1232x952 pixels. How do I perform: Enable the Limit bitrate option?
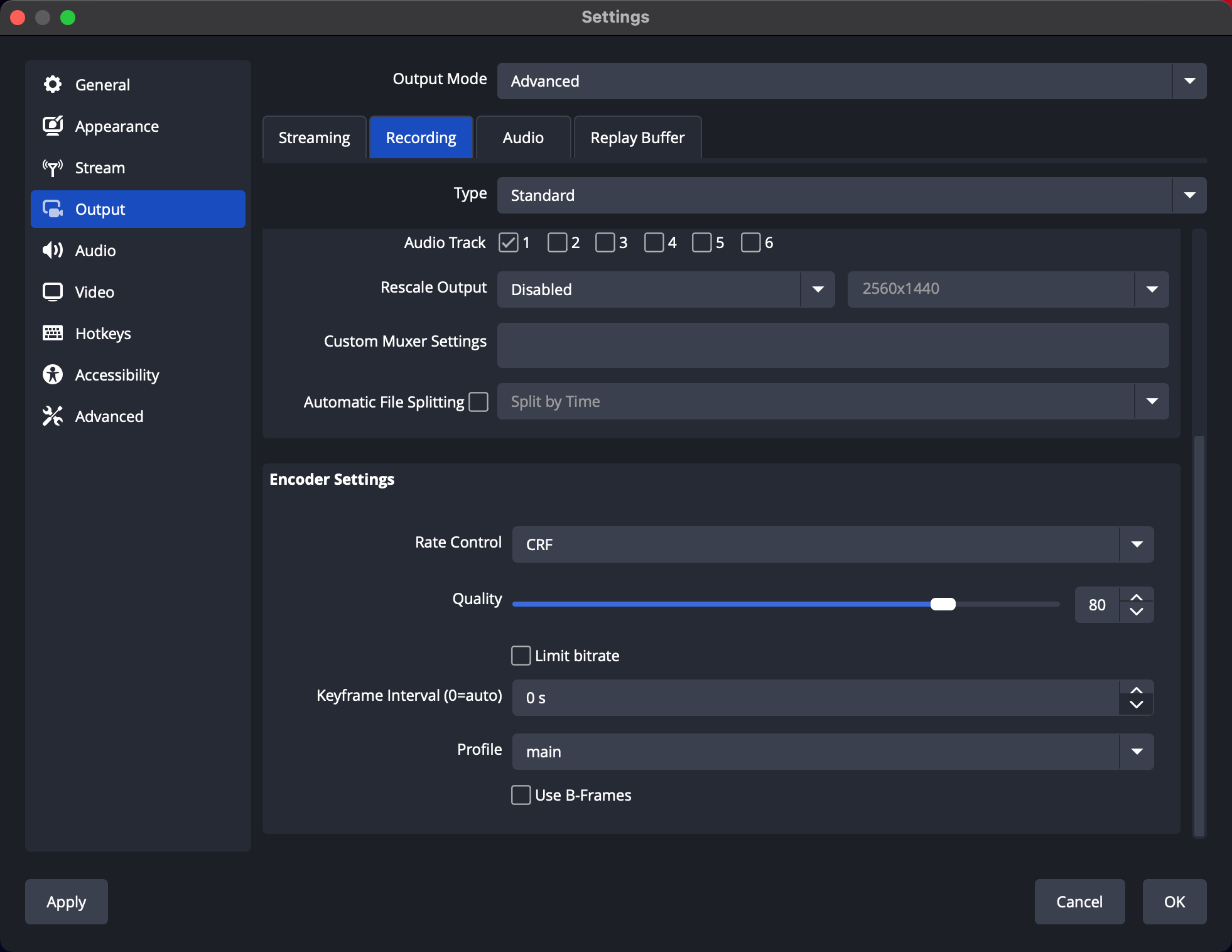(521, 655)
